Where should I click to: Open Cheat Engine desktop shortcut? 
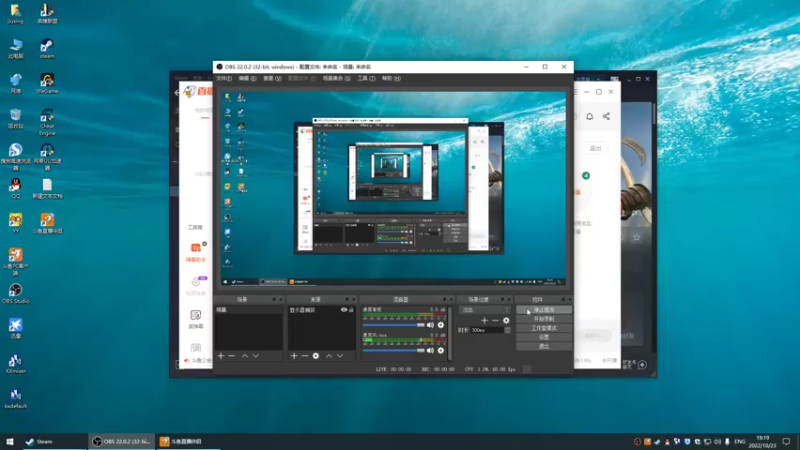tap(47, 122)
